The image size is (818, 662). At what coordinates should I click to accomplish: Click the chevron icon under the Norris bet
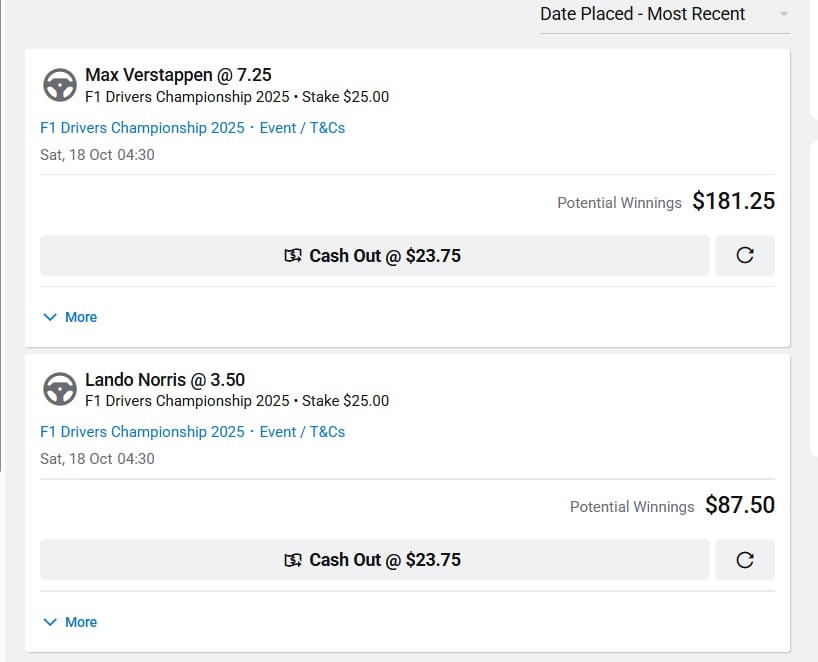tap(50, 622)
